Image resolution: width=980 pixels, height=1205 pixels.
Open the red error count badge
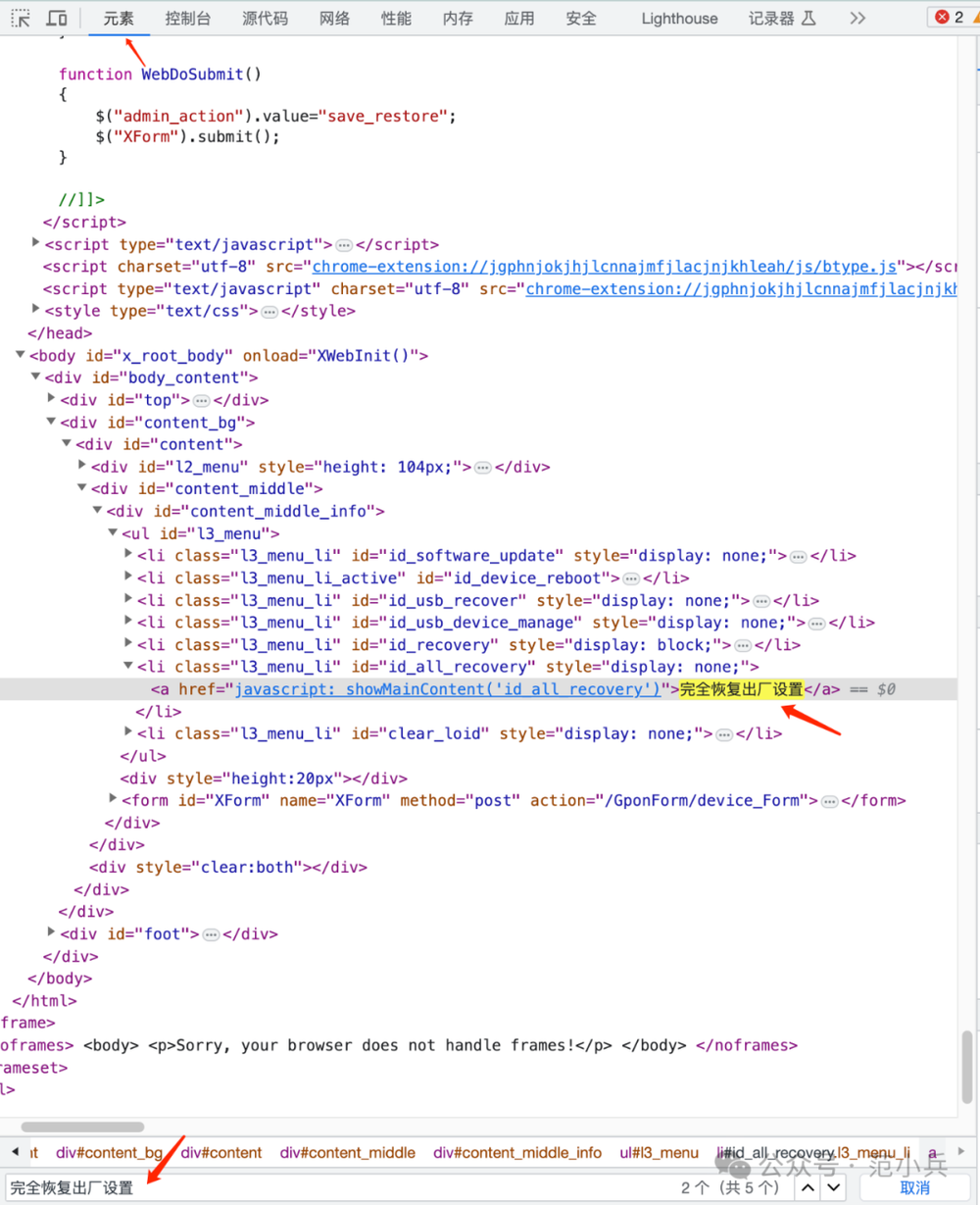click(x=951, y=18)
